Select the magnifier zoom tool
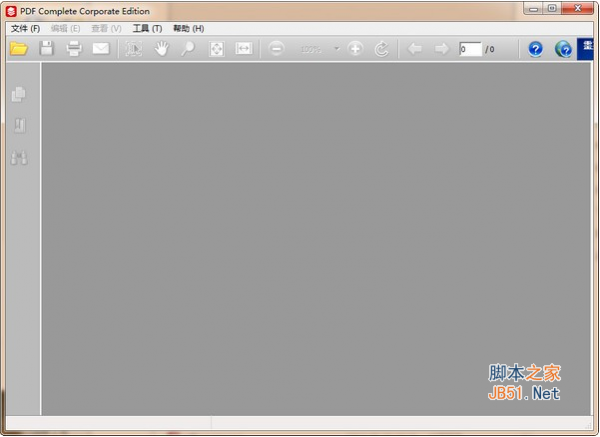The image size is (600, 437). 187,49
